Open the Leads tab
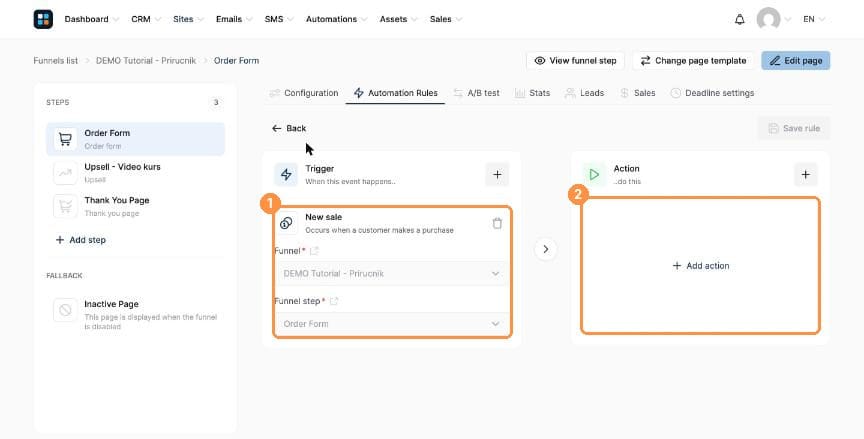Viewport: 864px width, 439px height. point(585,93)
